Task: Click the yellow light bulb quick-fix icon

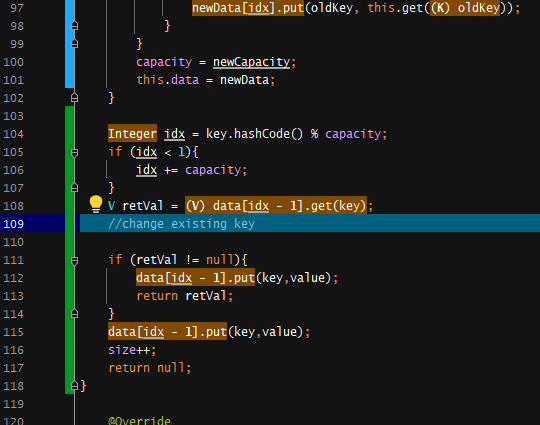Action: 96,204
